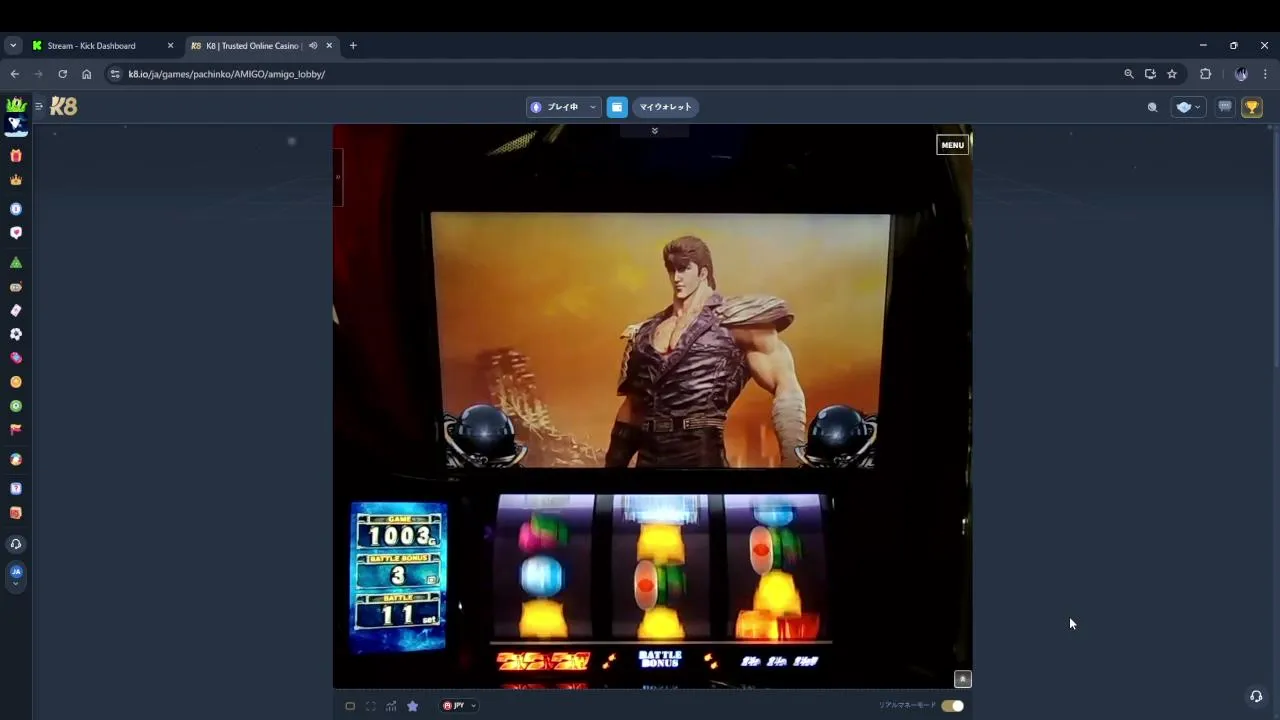Viewport: 1280px width, 720px height.
Task: Click the address bar URL
Action: click(226, 74)
